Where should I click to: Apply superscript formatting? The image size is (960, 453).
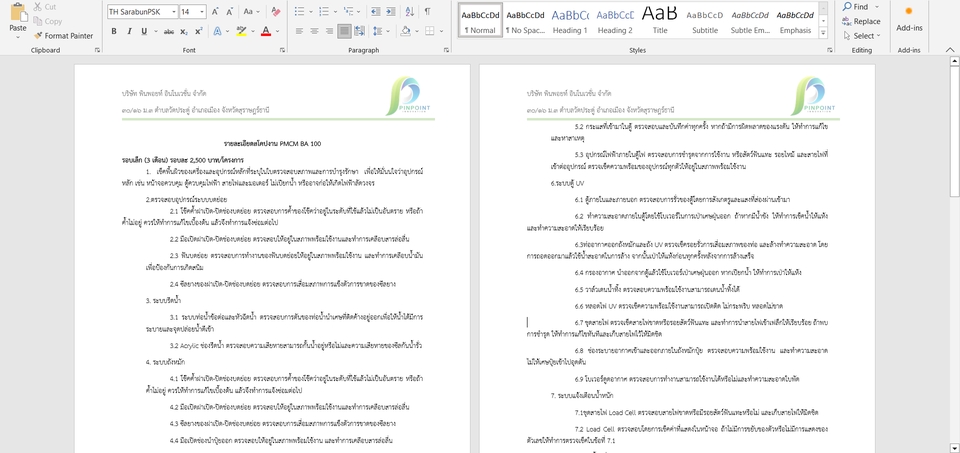click(x=199, y=31)
